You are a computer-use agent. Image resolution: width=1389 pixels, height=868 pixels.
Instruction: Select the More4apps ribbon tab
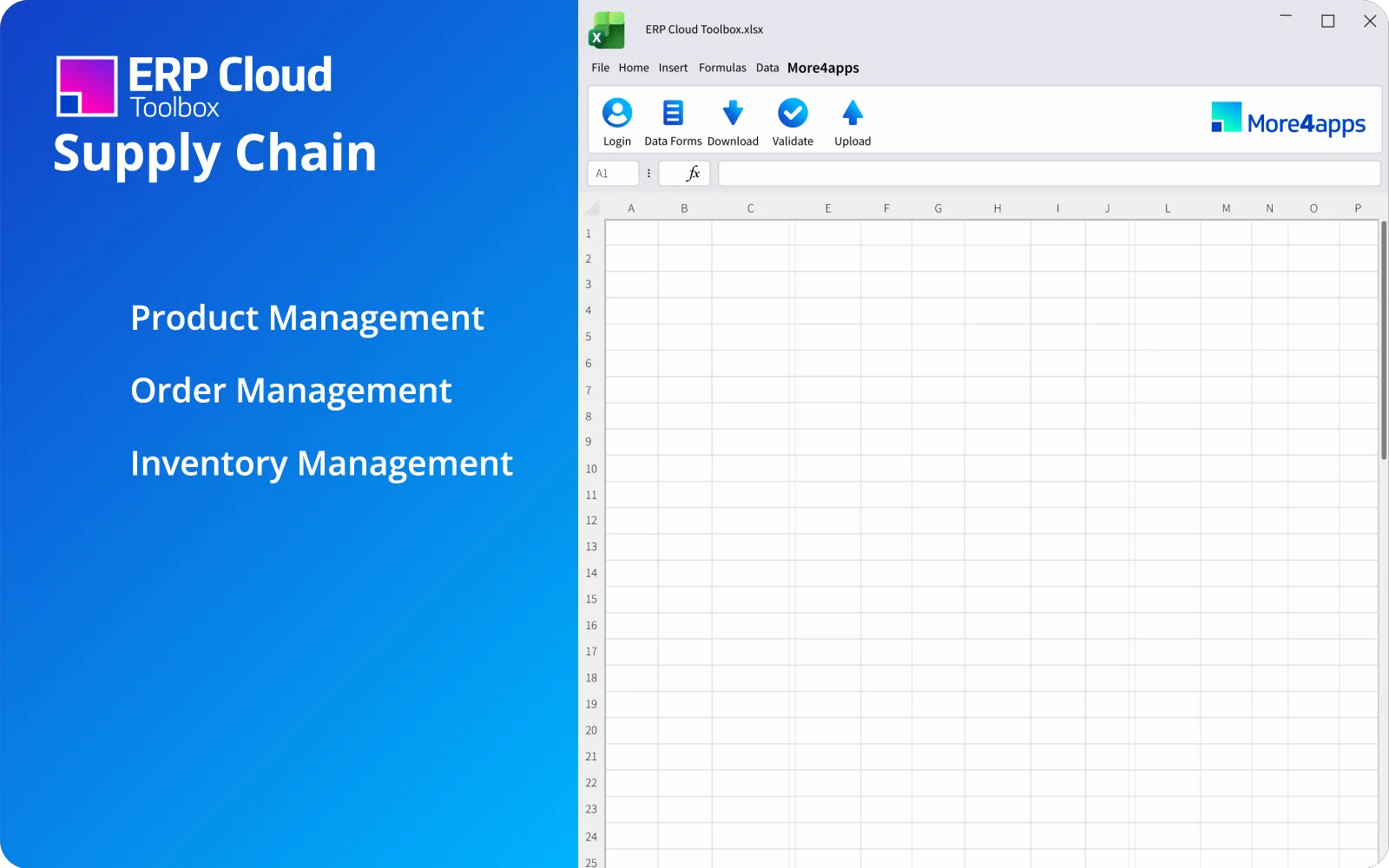[823, 68]
